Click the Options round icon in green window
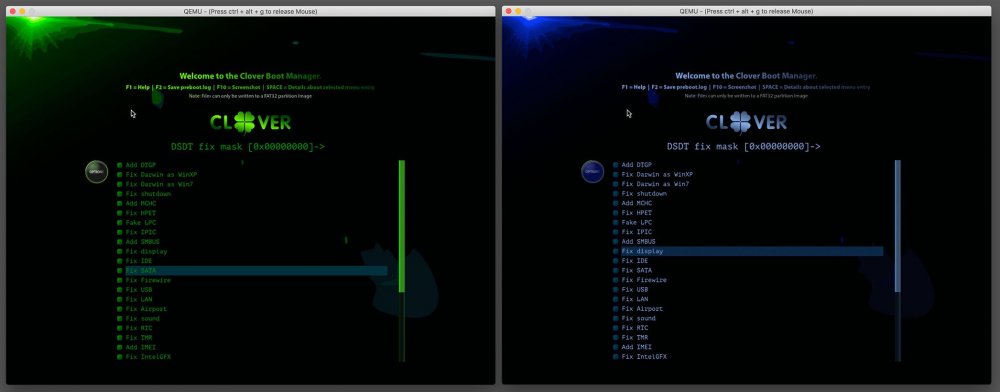Screen dimensions: 1000x392 pyautogui.click(x=96, y=171)
